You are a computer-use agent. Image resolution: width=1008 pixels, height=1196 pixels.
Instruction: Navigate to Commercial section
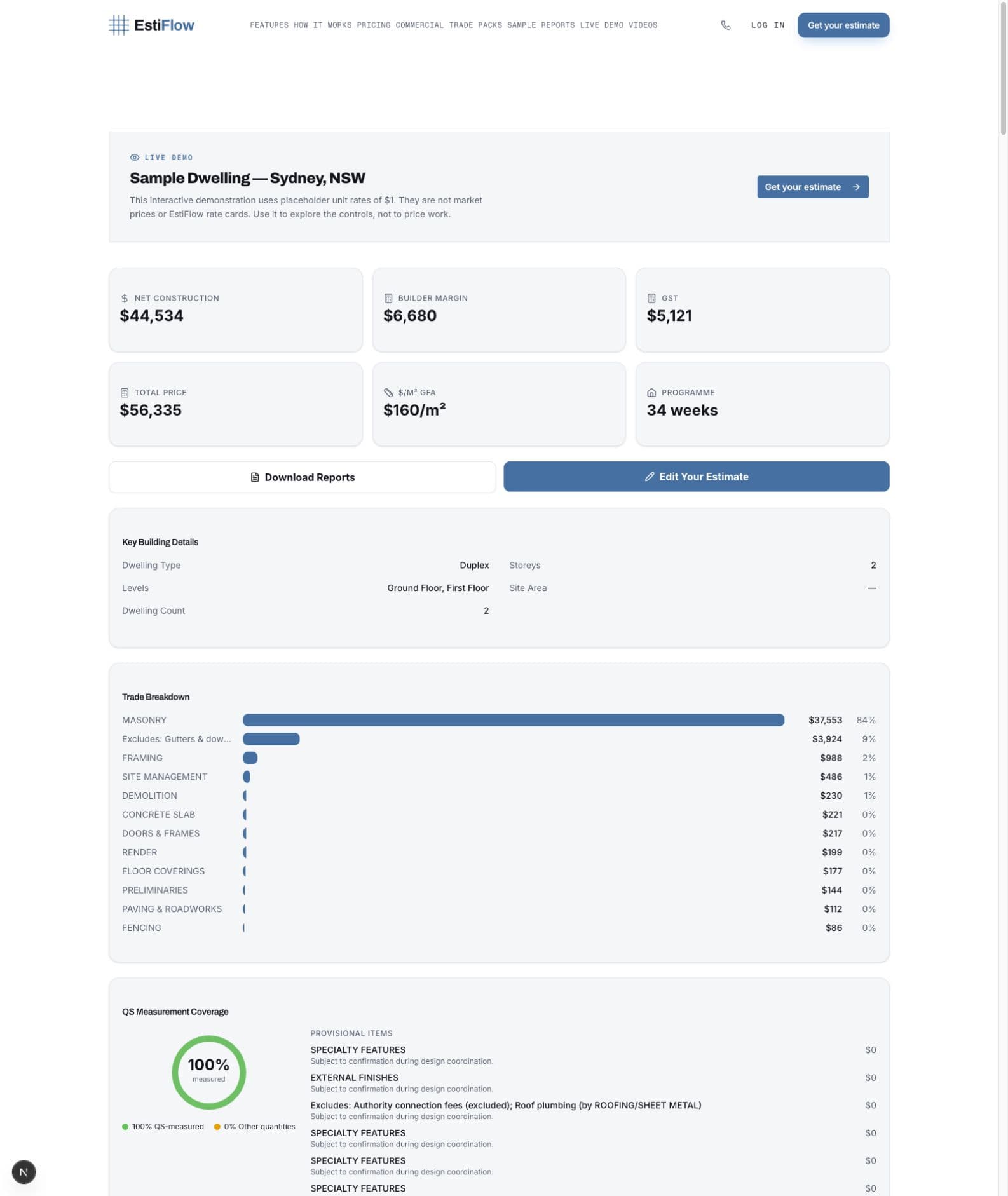coord(419,25)
